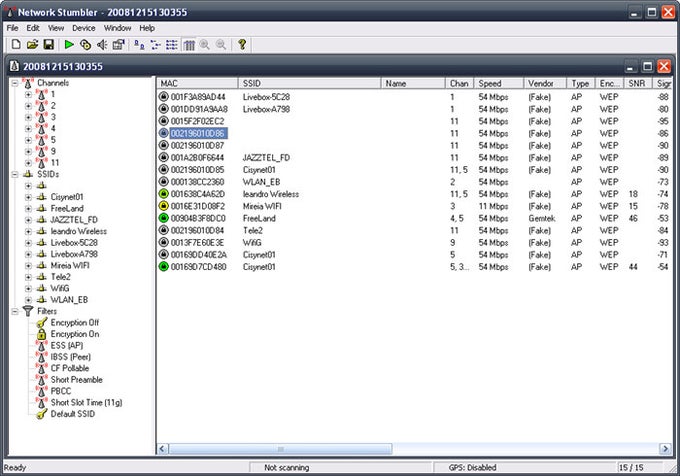The height and width of the screenshot is (476, 680).
Task: Collapse the SSIDs tree node
Action: [15, 174]
